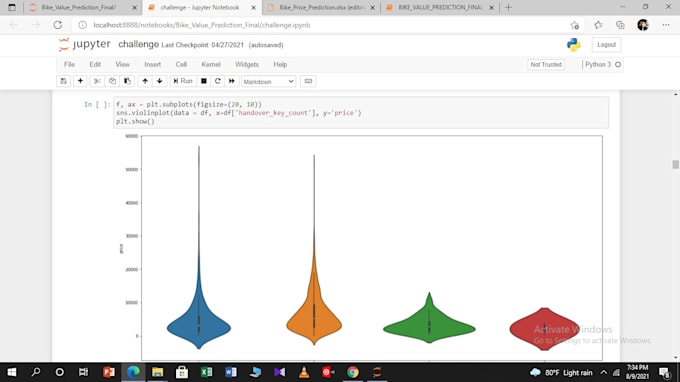680x382 pixels.
Task: Open browser Collections icon
Action: (621, 25)
